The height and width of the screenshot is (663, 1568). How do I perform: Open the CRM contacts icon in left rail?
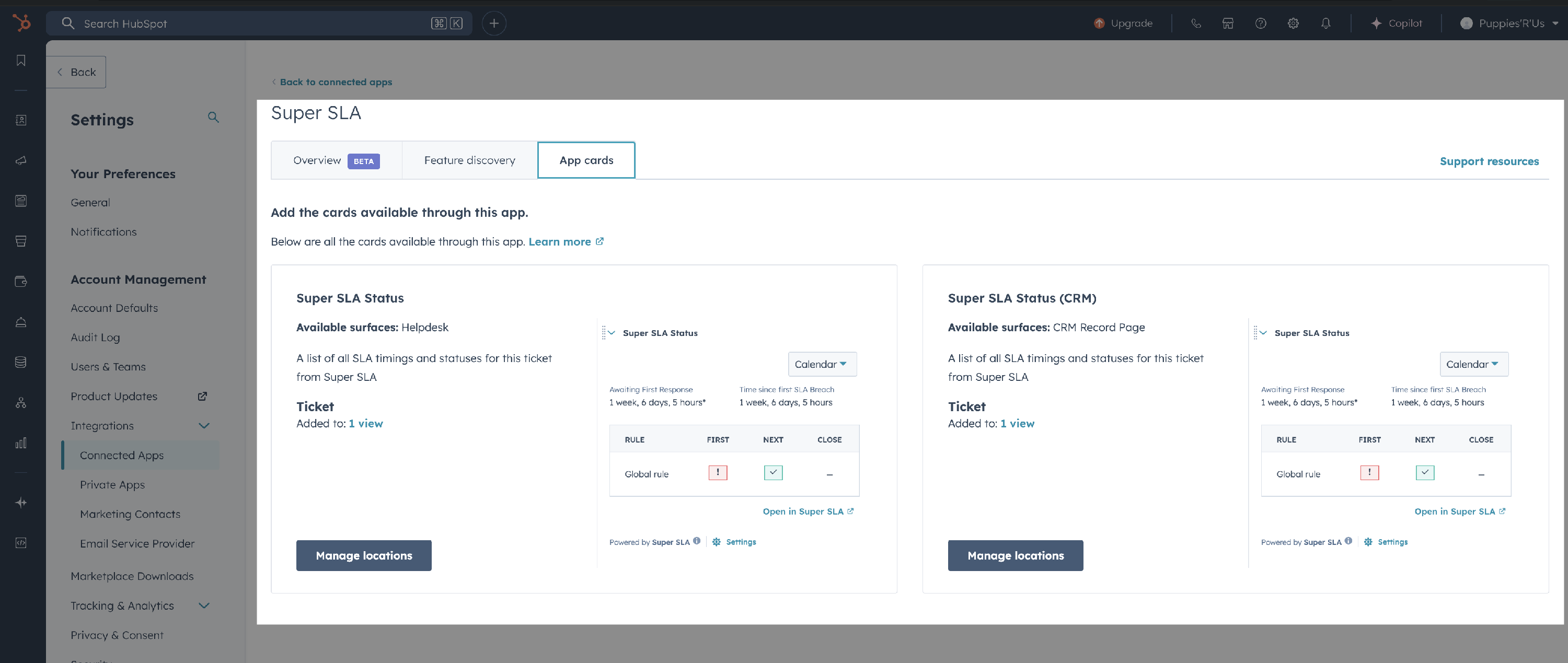pyautogui.click(x=21, y=120)
